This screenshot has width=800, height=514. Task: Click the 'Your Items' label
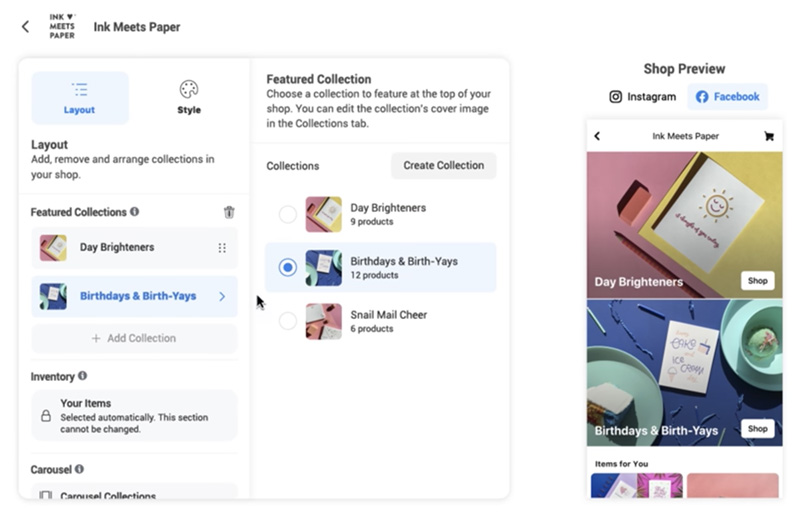[86, 403]
